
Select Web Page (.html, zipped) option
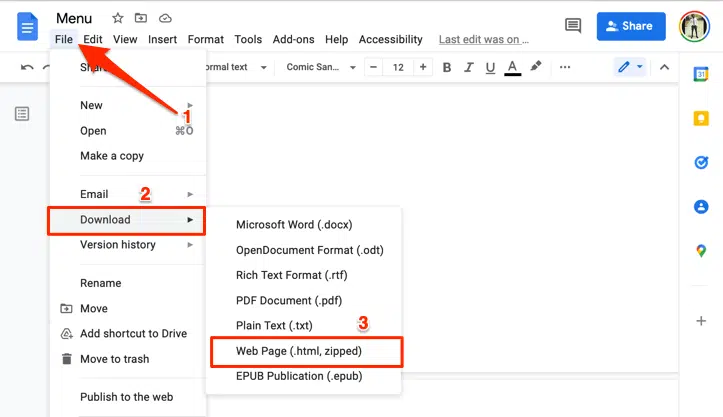click(x=299, y=352)
